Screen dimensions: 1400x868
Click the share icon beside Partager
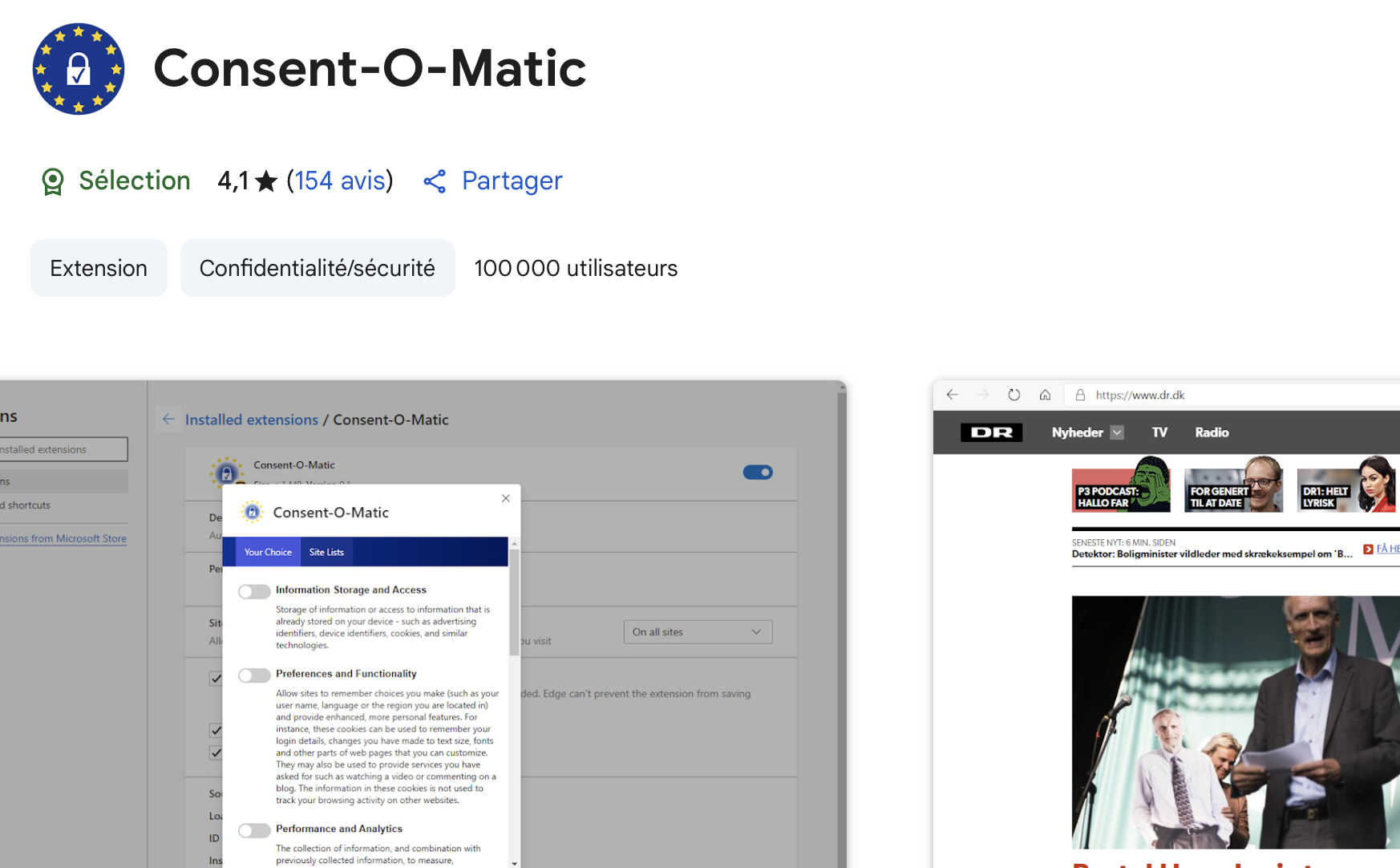(435, 181)
